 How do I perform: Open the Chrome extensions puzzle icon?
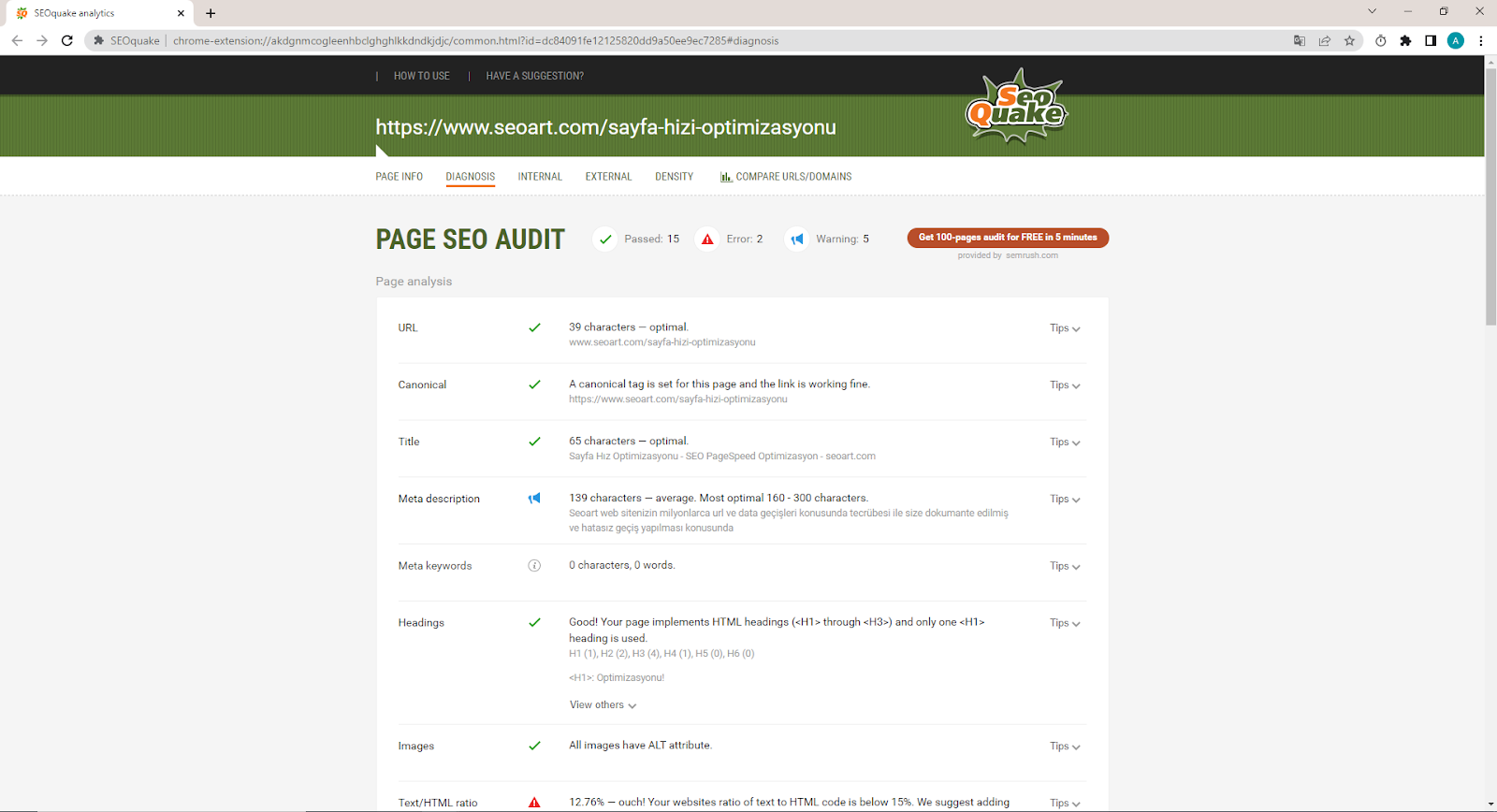pyautogui.click(x=1405, y=41)
